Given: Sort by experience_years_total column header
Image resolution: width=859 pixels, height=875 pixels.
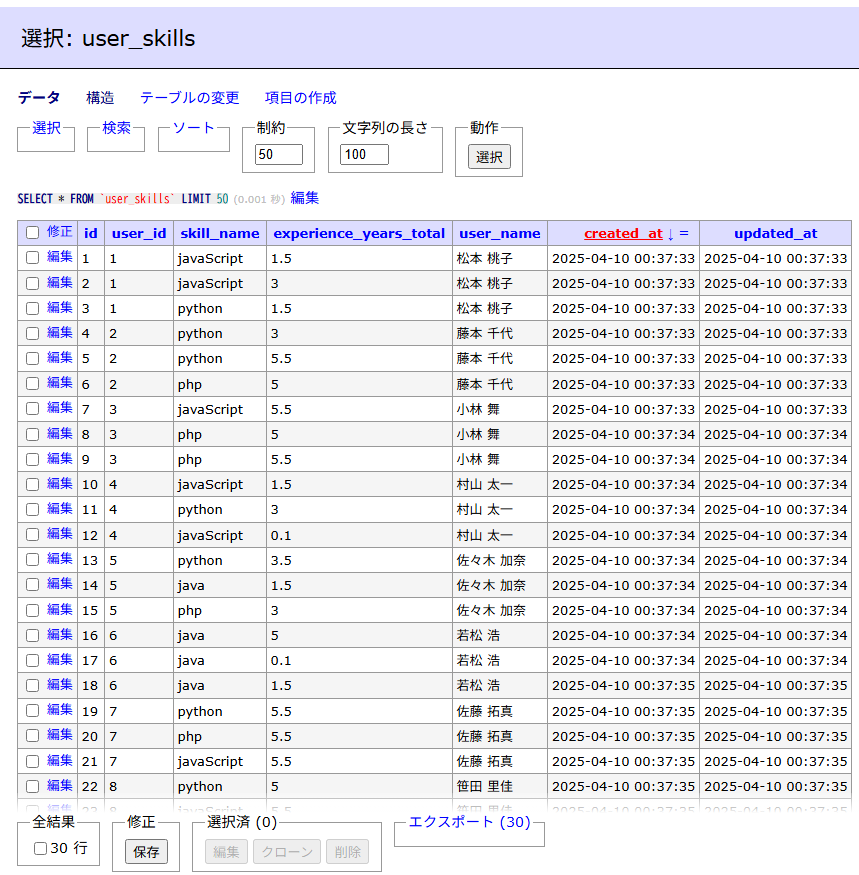Looking at the screenshot, I should click(359, 233).
